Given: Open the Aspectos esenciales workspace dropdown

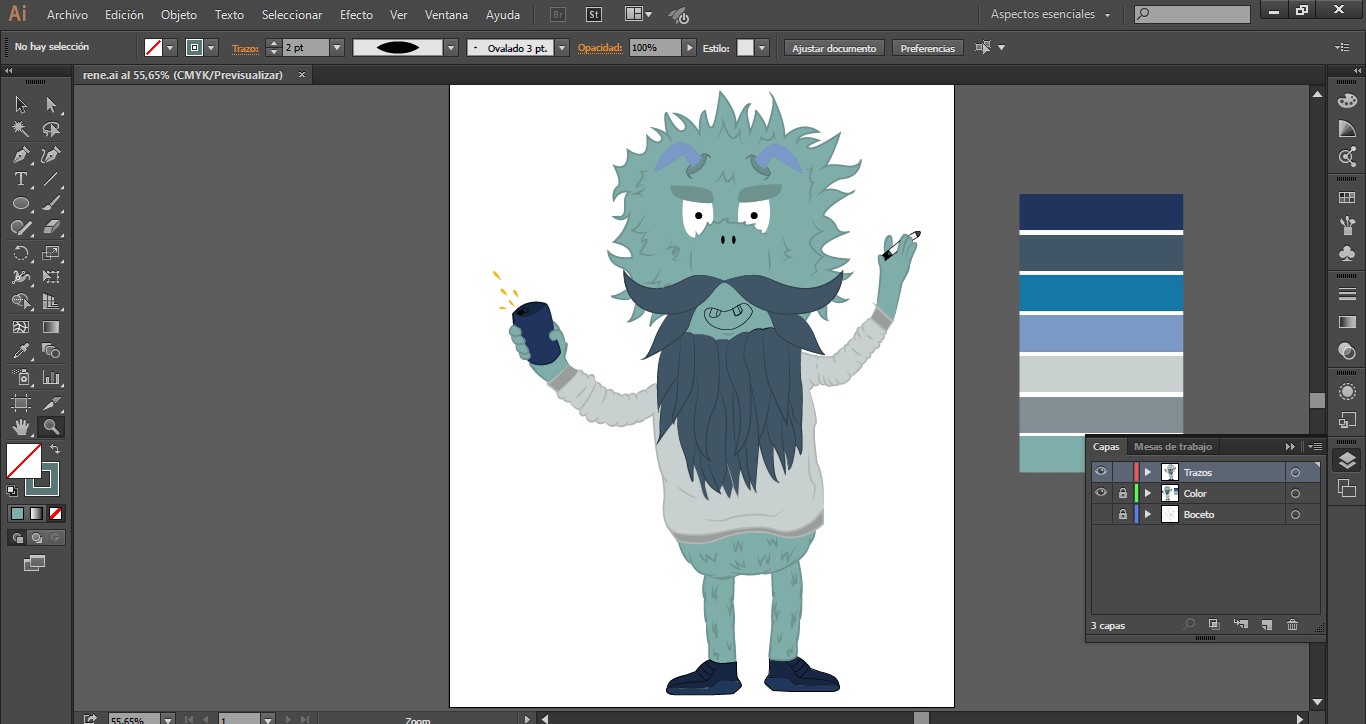Looking at the screenshot, I should [1050, 15].
